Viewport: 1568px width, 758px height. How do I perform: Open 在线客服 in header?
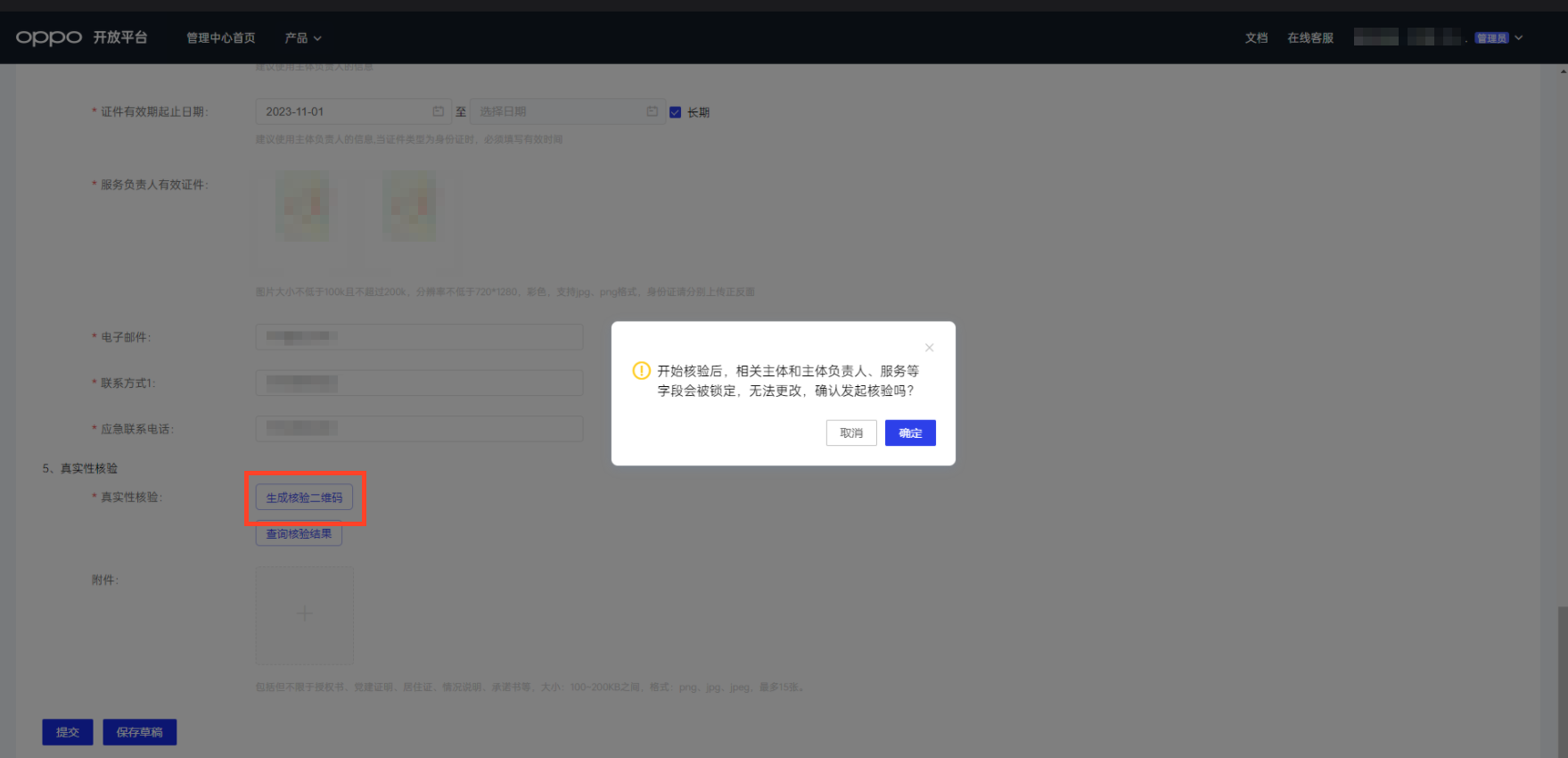click(1310, 38)
